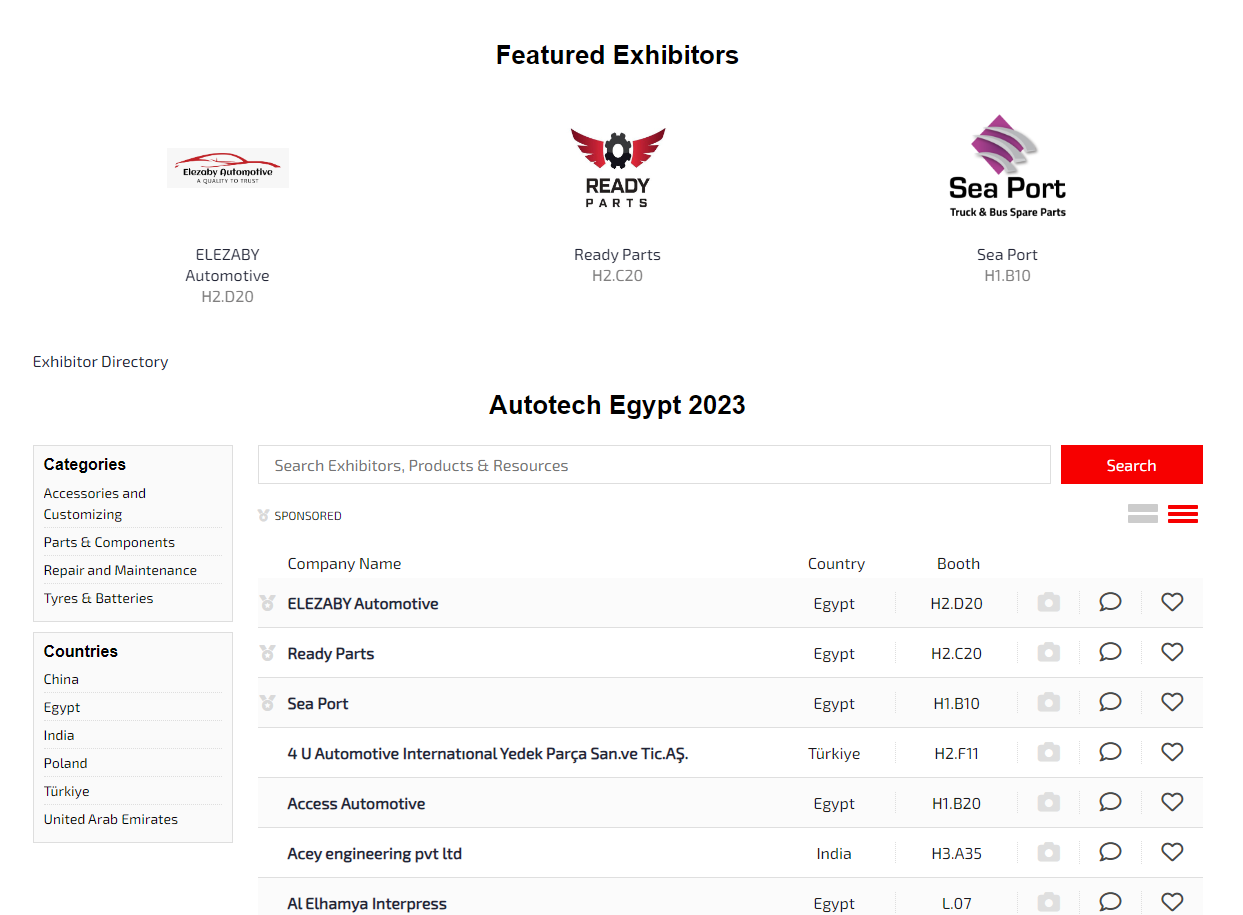
Task: Open the ELEZABY Automotive featured logo
Action: (228, 168)
